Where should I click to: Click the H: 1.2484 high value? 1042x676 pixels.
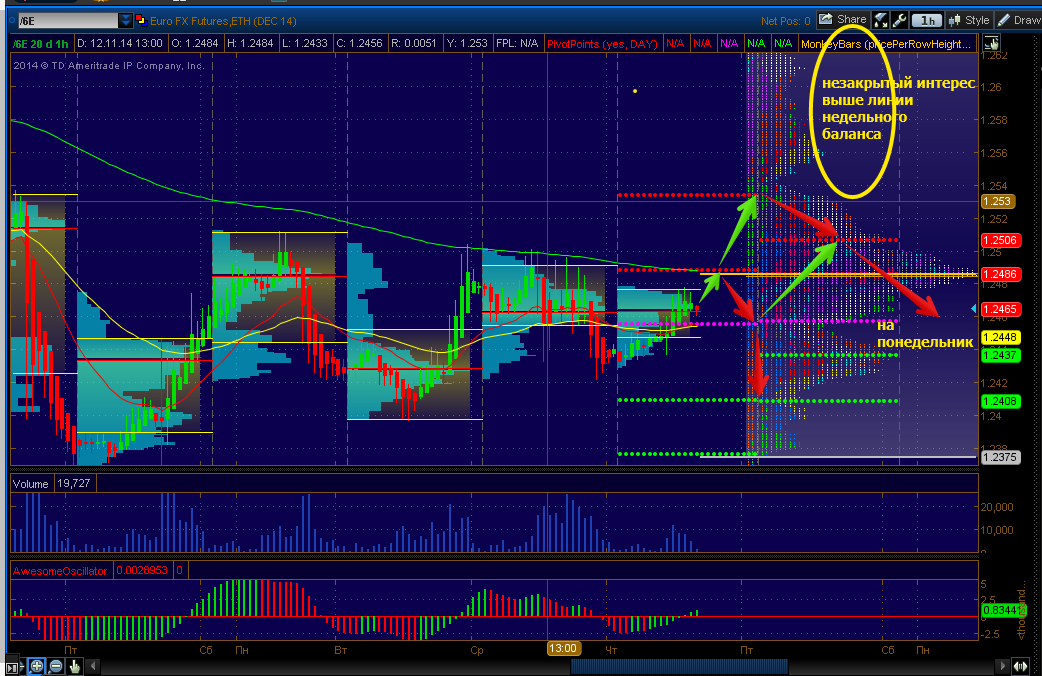[250, 43]
